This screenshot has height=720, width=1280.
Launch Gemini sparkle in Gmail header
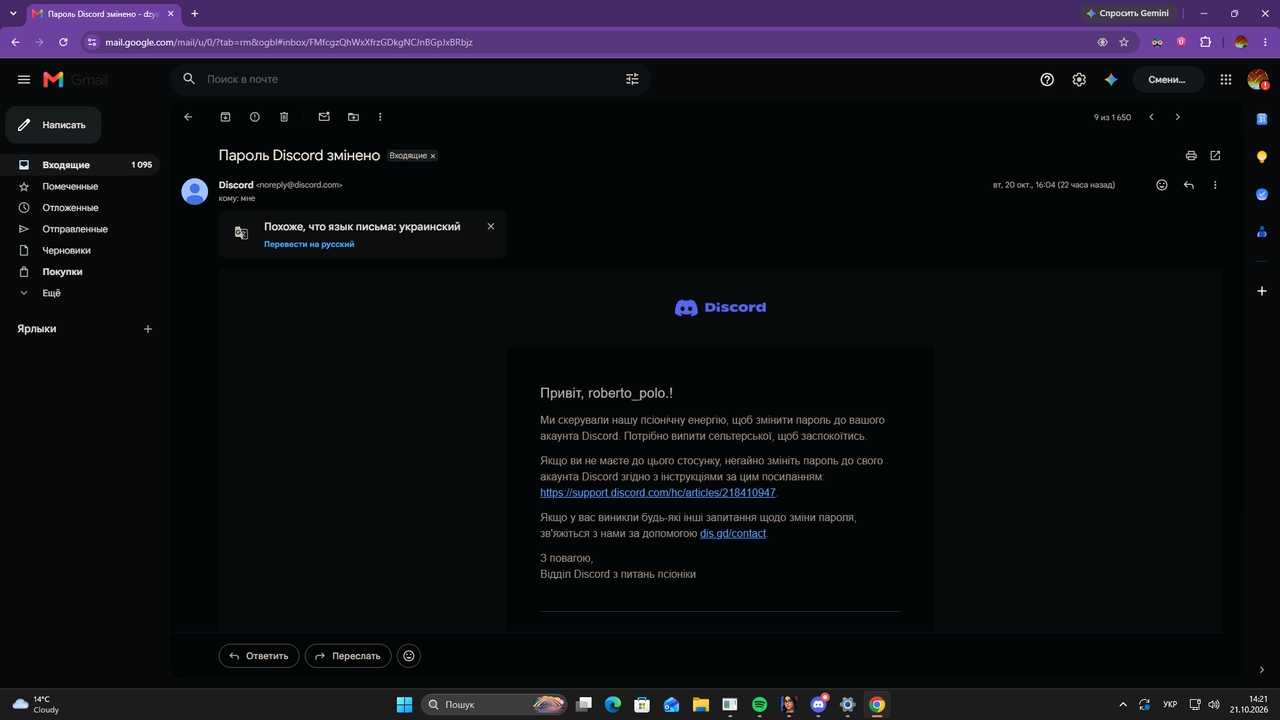[x=1110, y=79]
